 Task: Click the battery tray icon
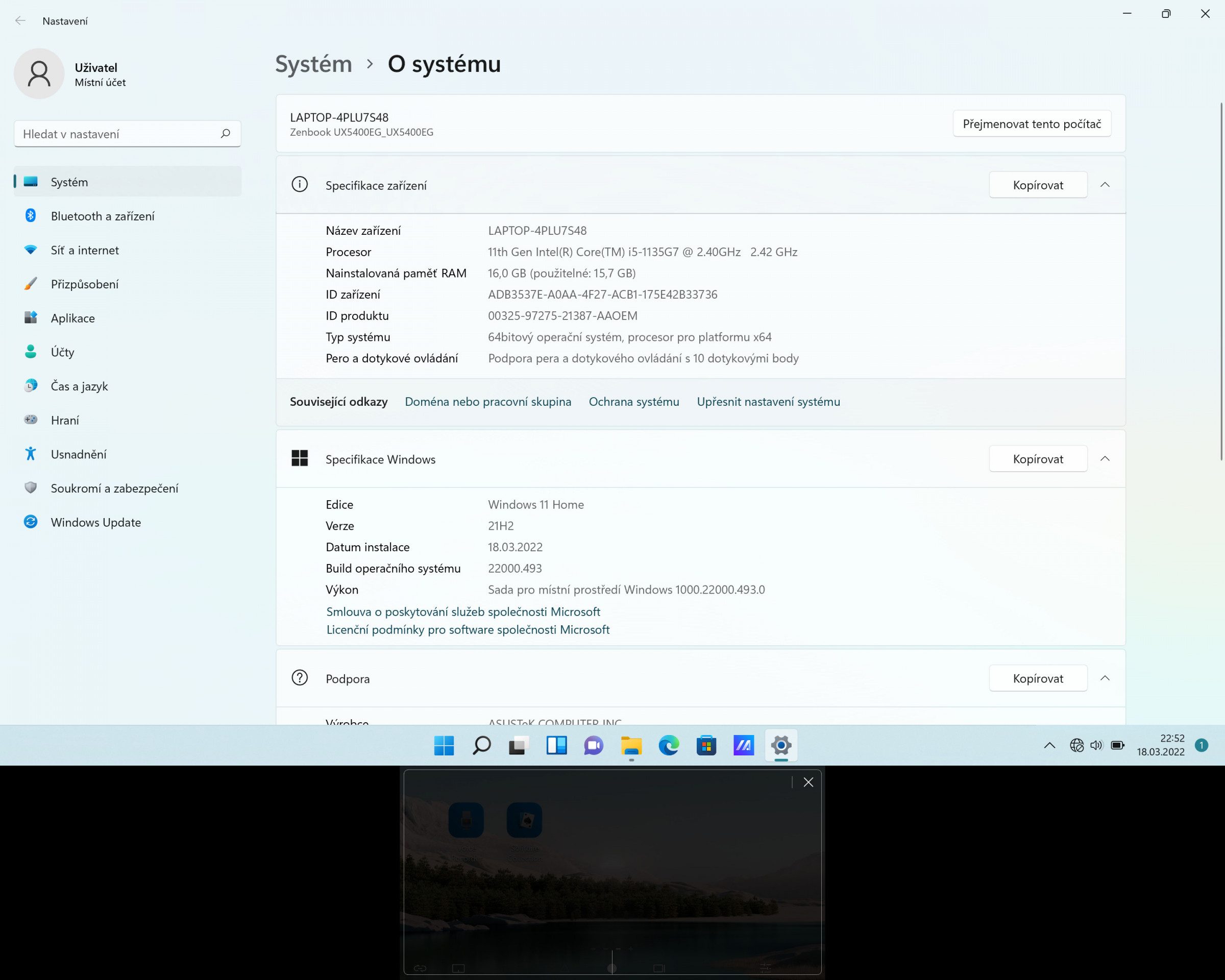coord(1118,745)
